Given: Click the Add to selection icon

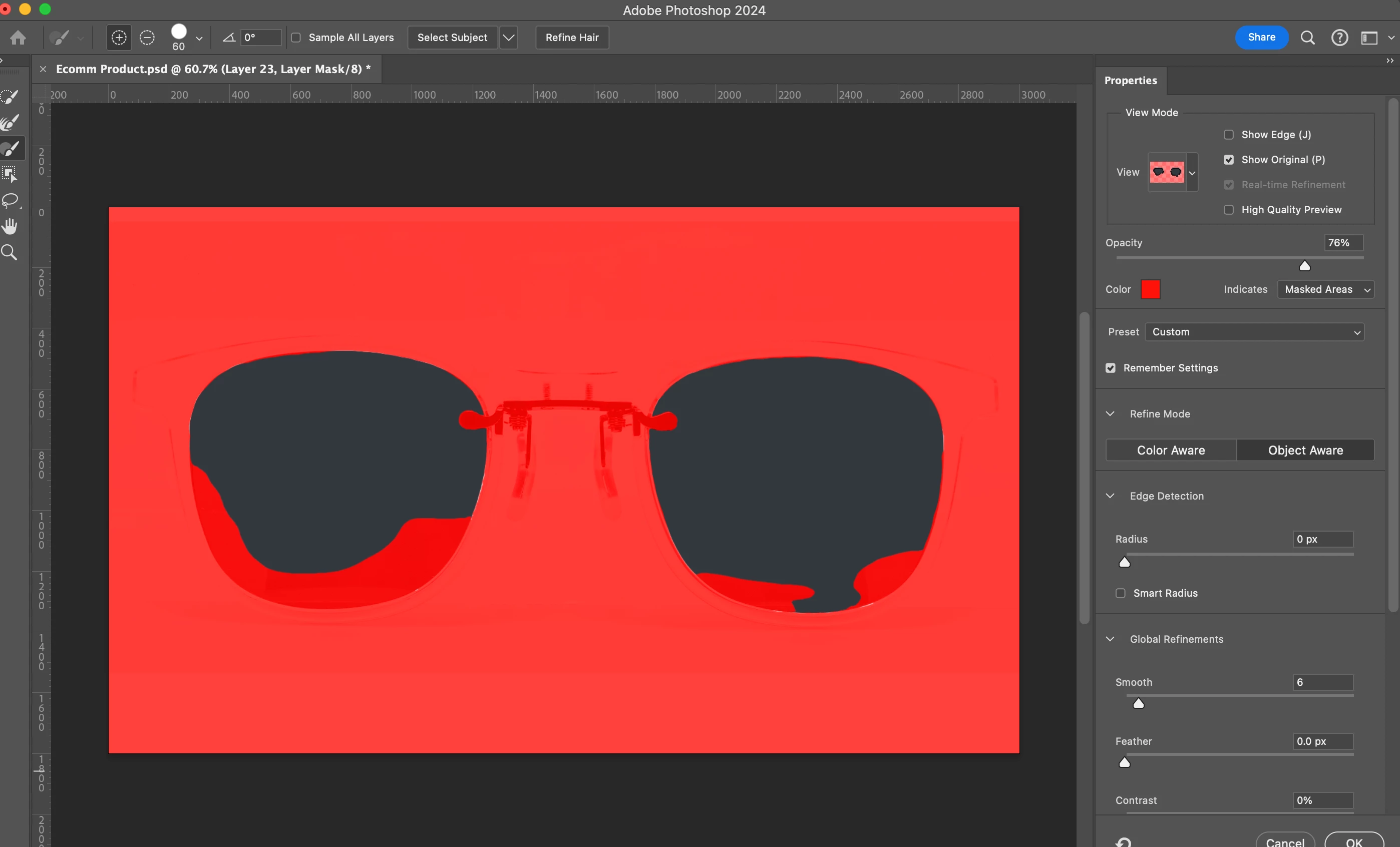Looking at the screenshot, I should coord(119,38).
